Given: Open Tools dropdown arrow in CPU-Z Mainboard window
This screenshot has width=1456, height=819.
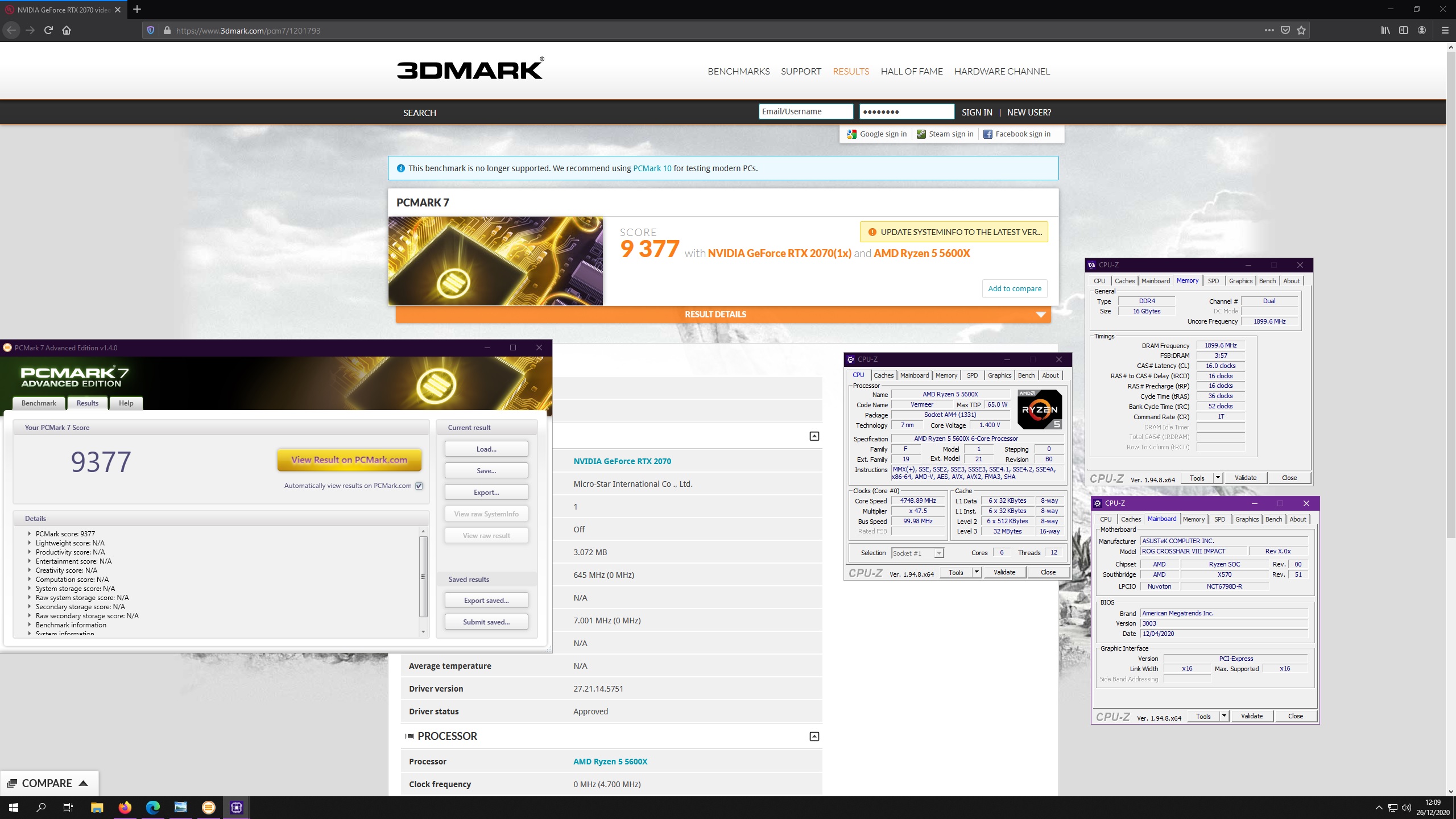Looking at the screenshot, I should pos(1224,716).
